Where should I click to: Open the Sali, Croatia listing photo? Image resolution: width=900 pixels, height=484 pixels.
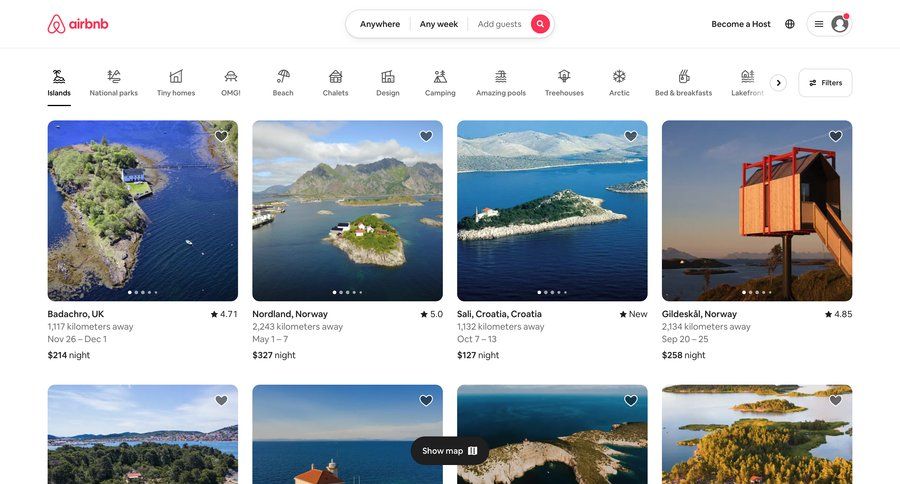pos(552,210)
